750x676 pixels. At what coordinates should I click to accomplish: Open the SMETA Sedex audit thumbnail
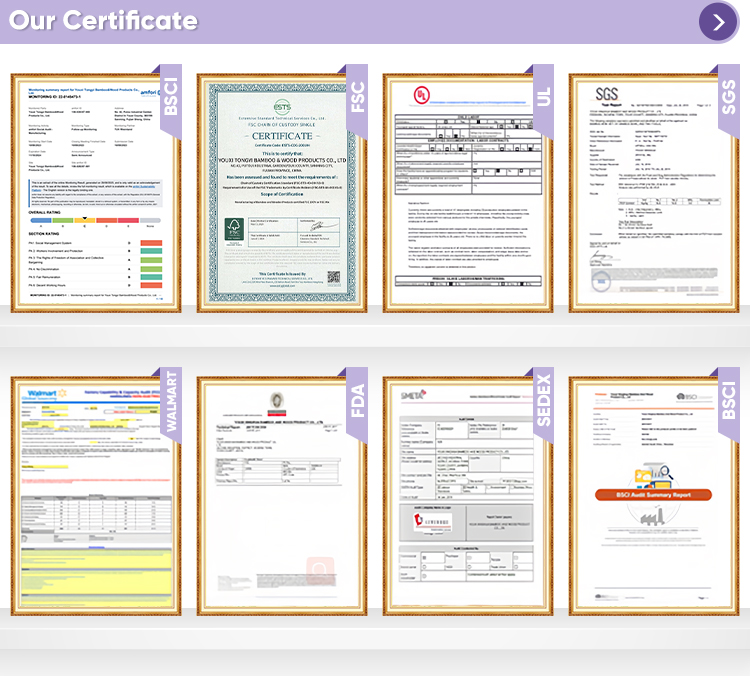[x=468, y=496]
